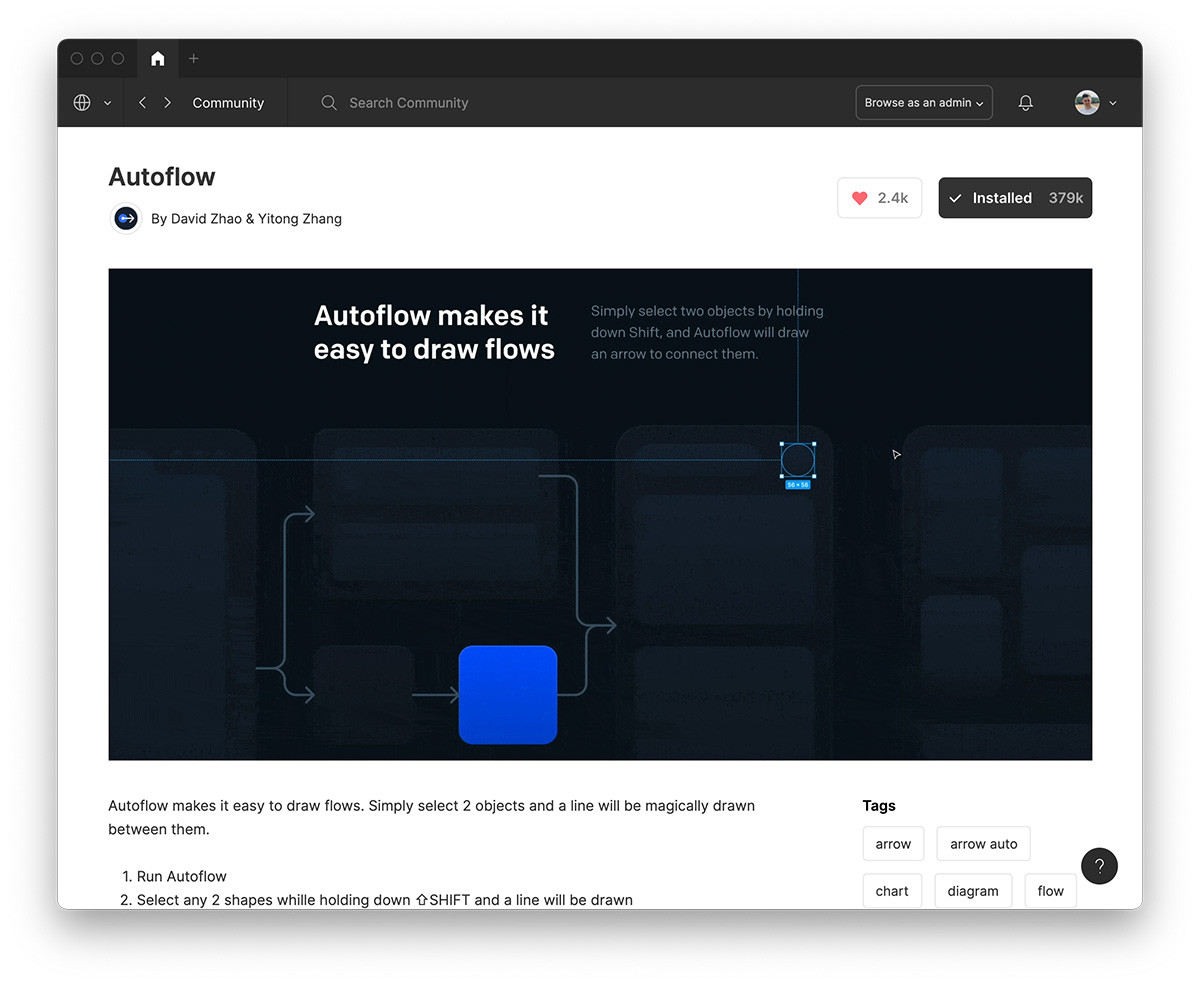Open a new tab with plus icon

click(x=194, y=59)
